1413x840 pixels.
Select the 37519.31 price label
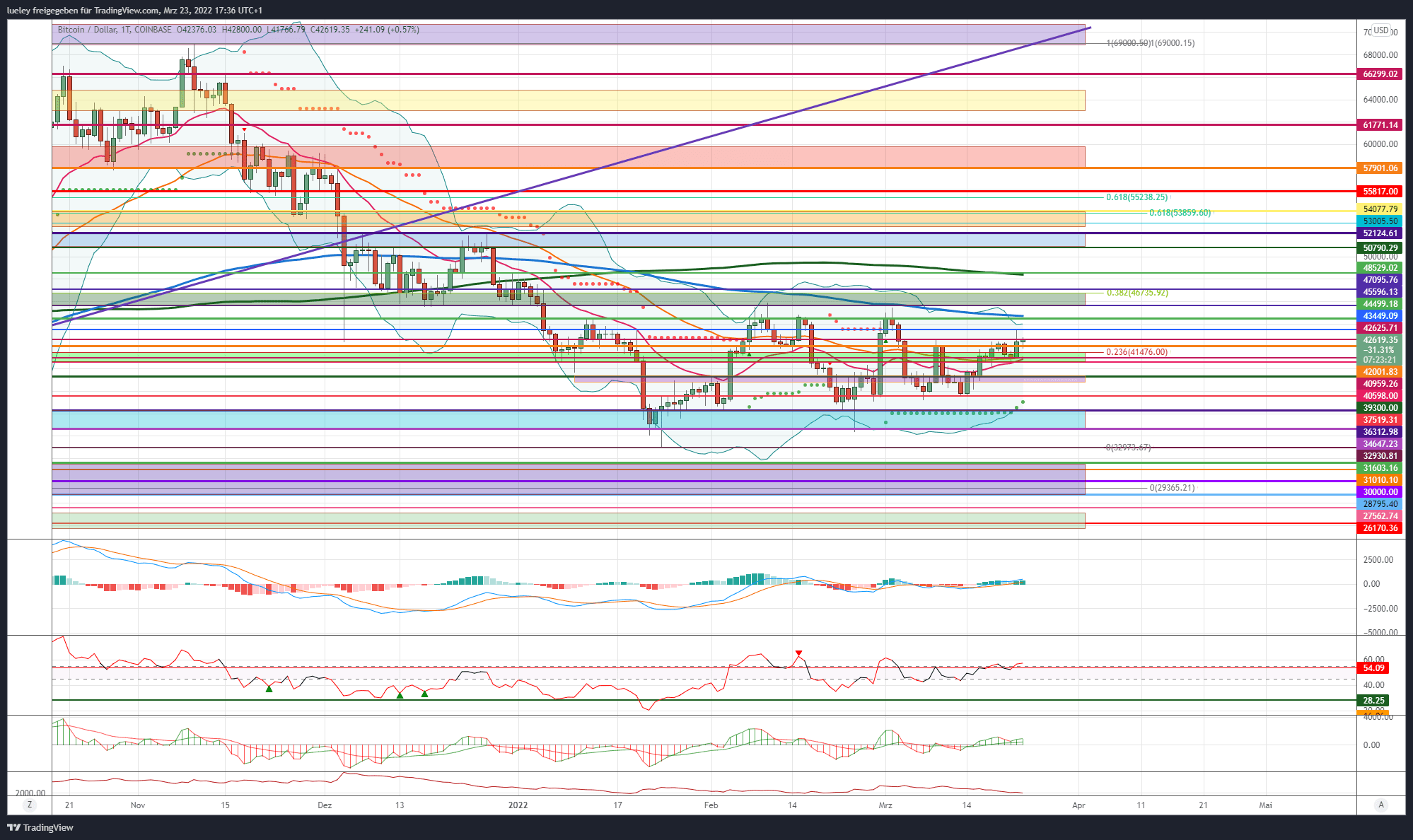coord(1380,420)
